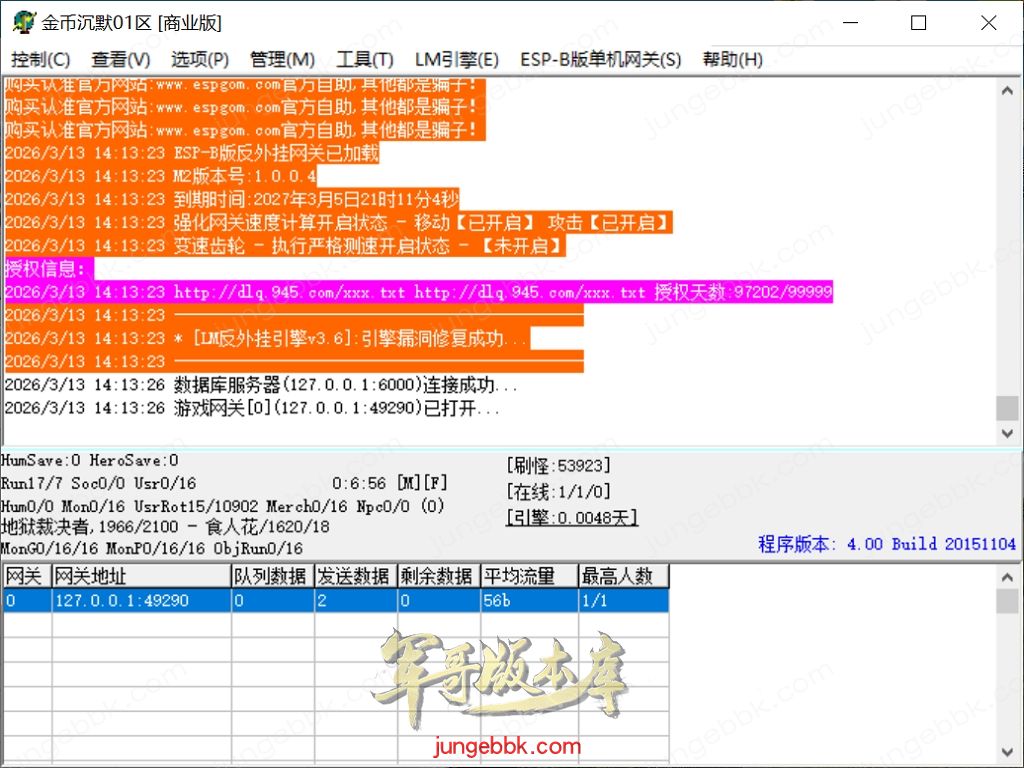Open the 帮助(H) menu

(x=732, y=60)
